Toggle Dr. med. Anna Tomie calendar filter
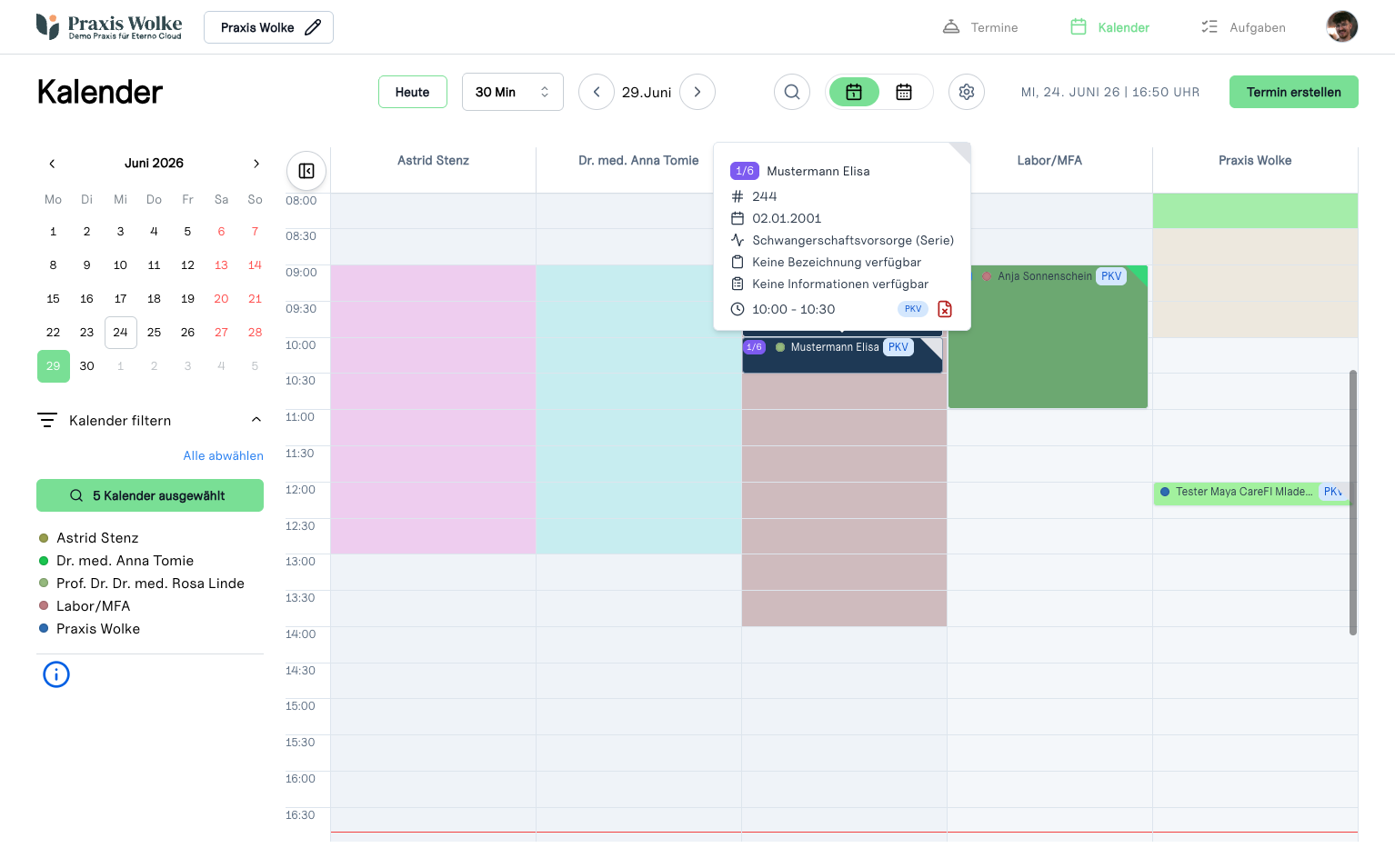 pyautogui.click(x=115, y=561)
